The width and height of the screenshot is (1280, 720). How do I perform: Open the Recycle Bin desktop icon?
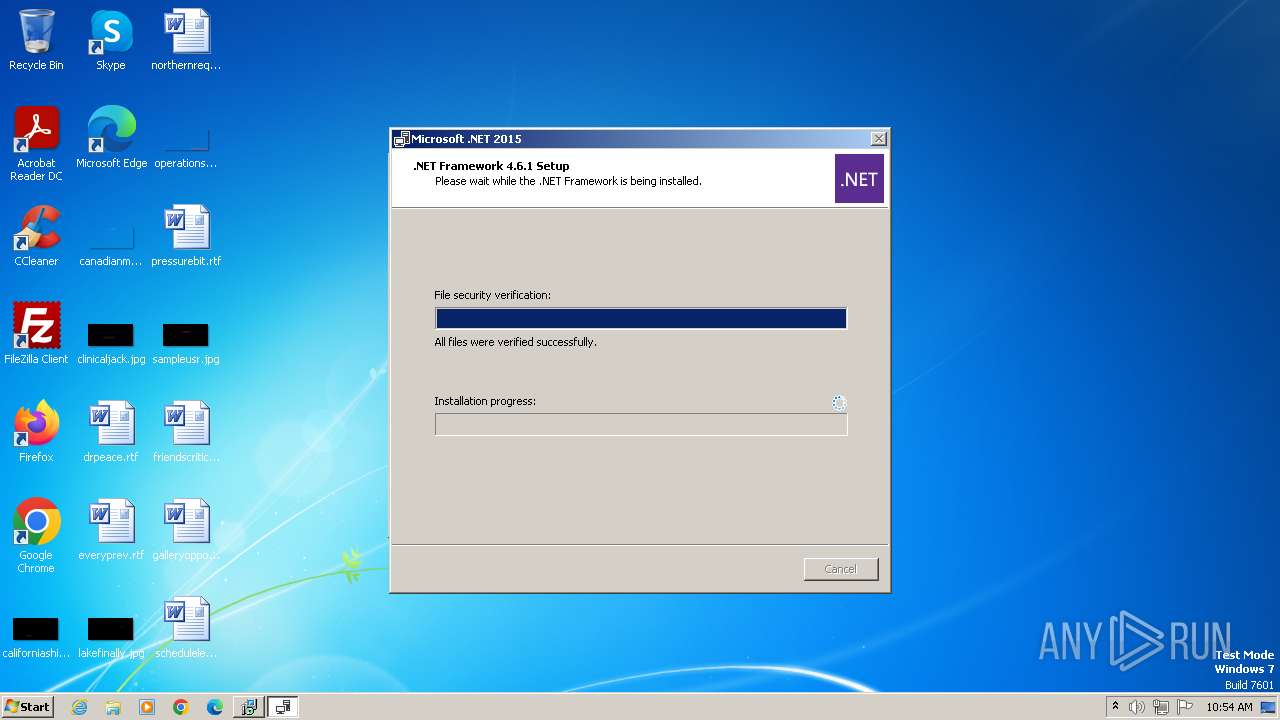coord(36,40)
